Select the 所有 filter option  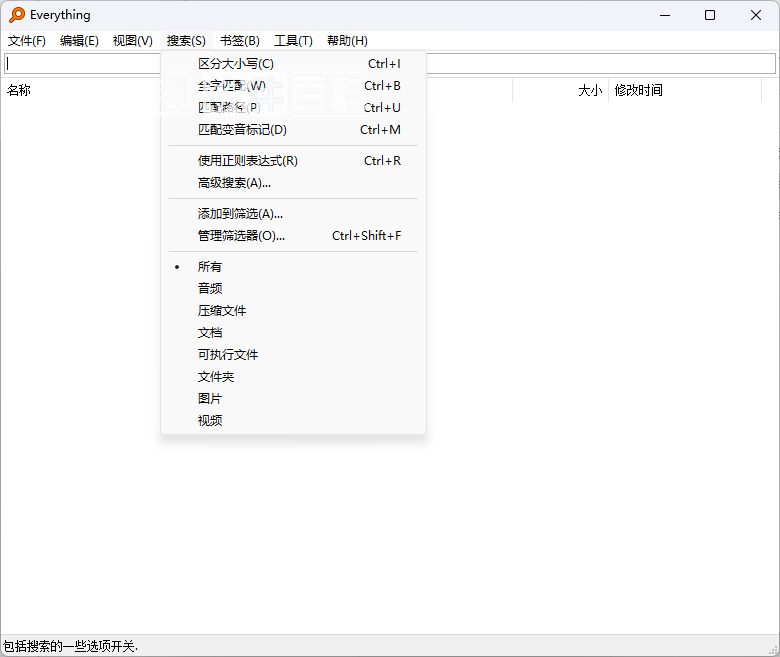(x=210, y=267)
